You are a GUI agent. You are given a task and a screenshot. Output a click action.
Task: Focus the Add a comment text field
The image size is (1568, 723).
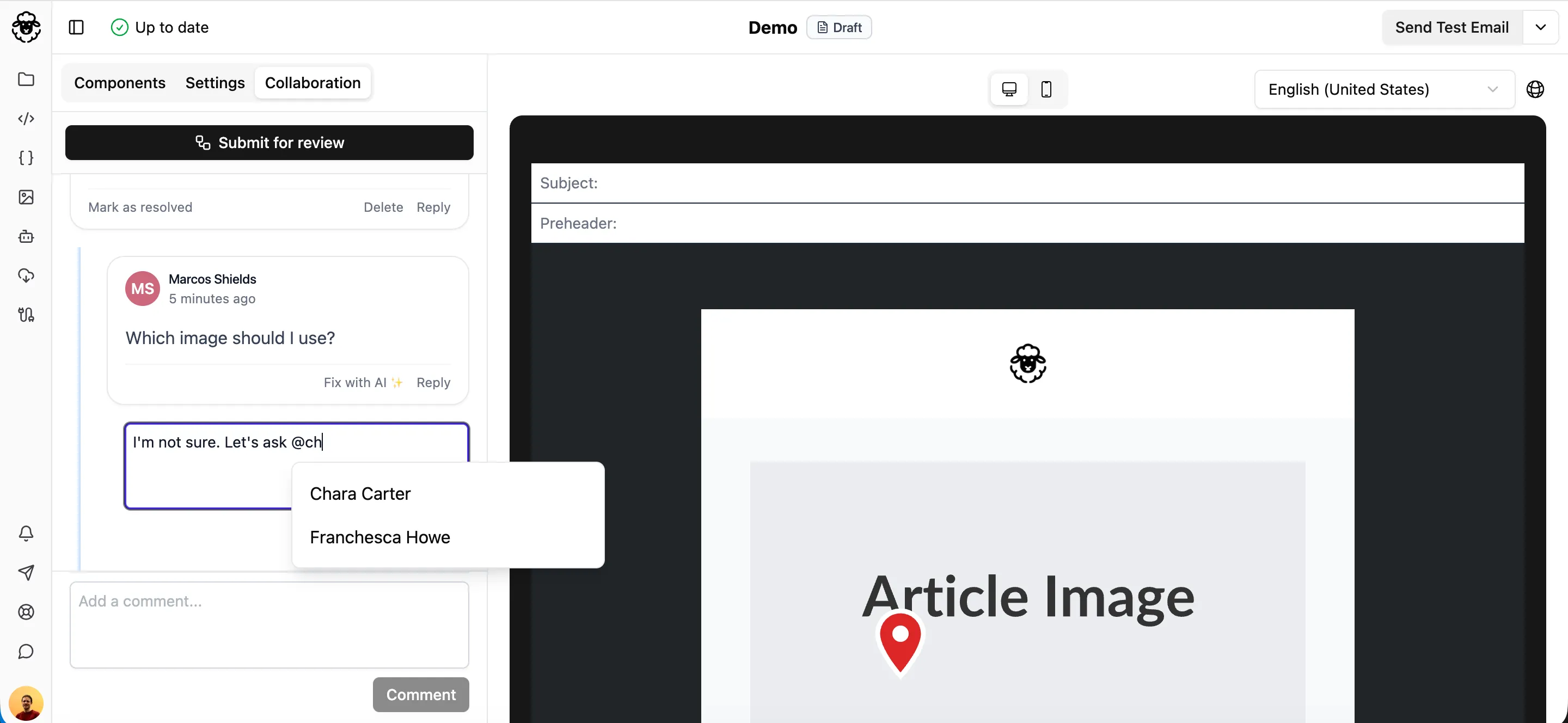(x=269, y=624)
